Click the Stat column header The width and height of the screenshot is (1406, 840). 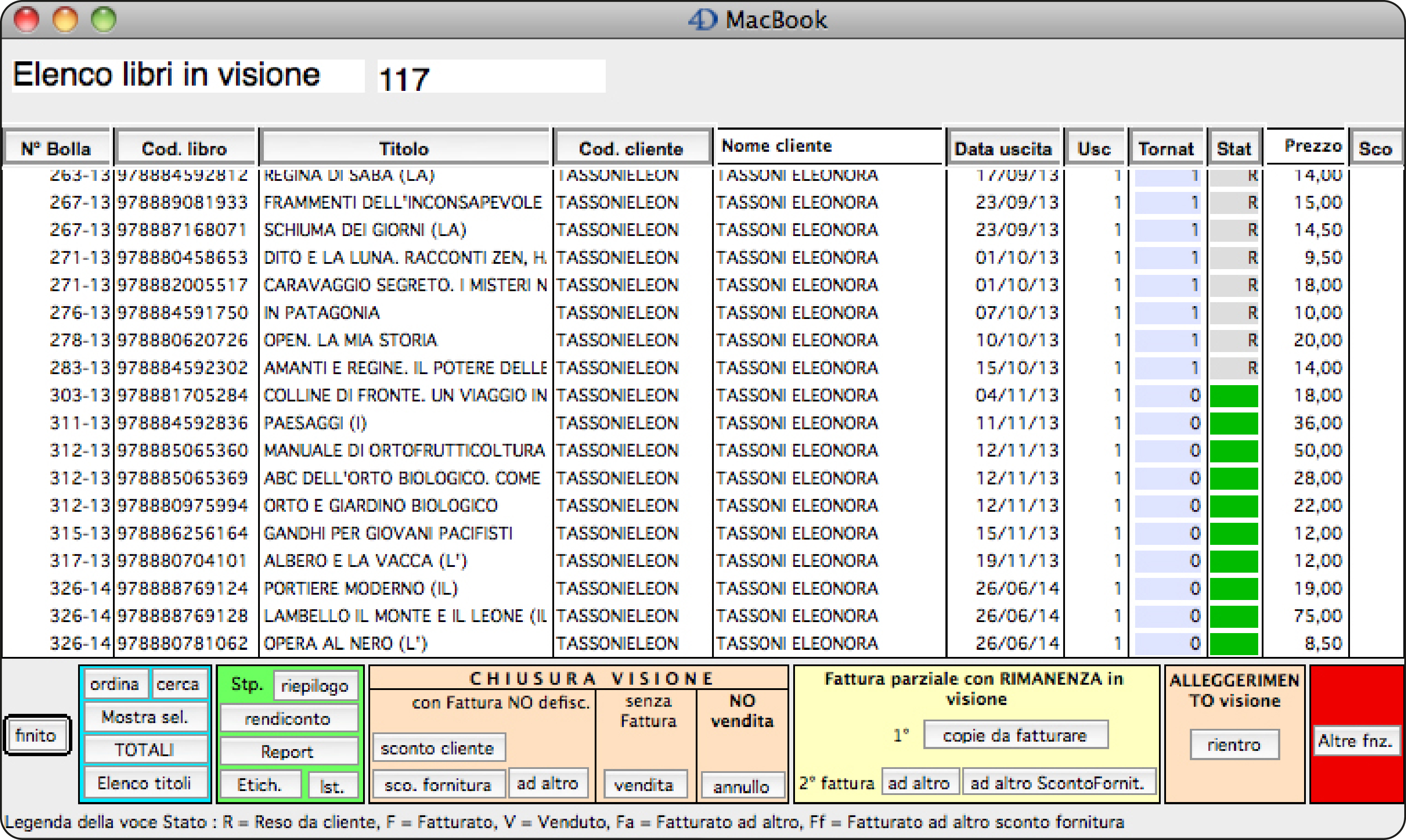[1234, 148]
